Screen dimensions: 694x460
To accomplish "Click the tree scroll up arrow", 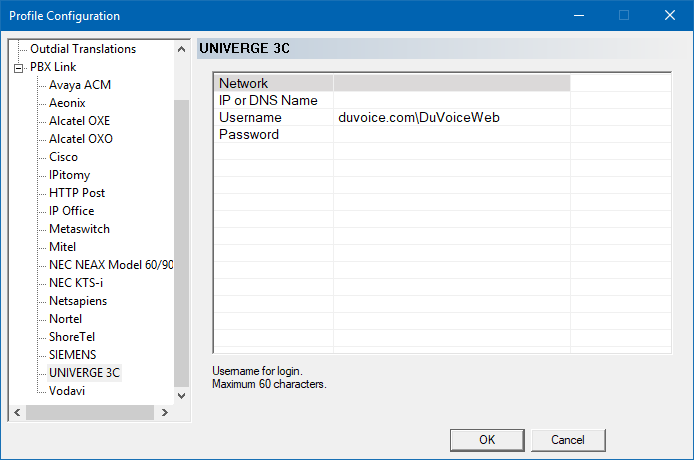I will [181, 49].
